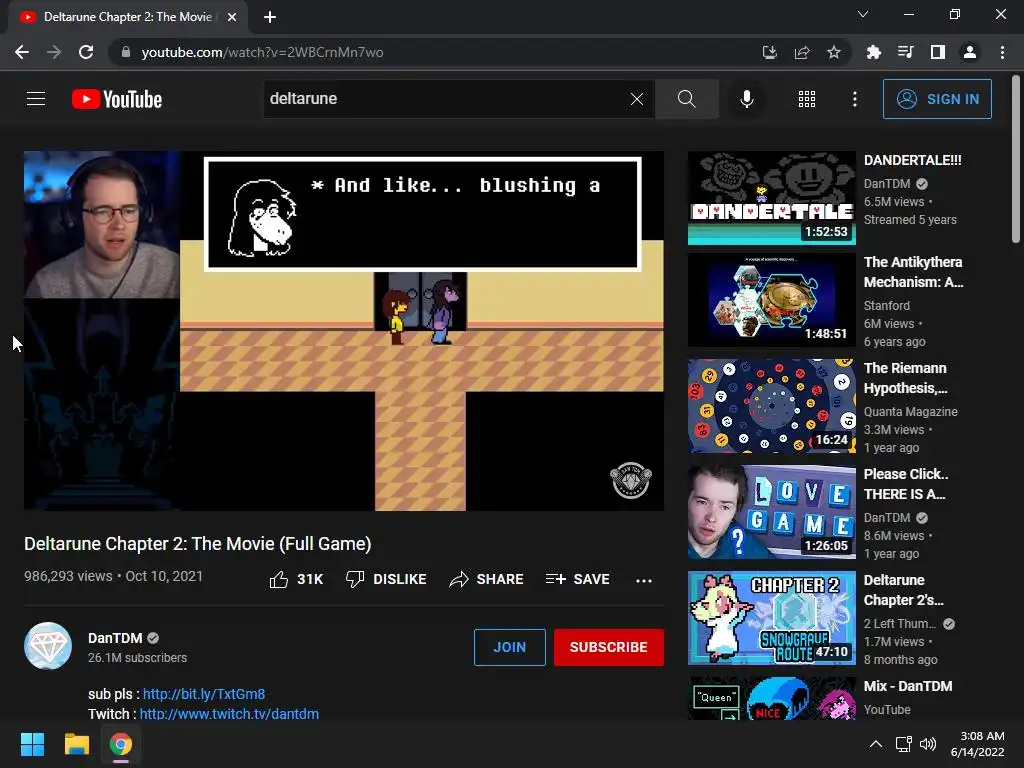The height and width of the screenshot is (768, 1024).
Task: Open volume tray icon
Action: tap(927, 744)
